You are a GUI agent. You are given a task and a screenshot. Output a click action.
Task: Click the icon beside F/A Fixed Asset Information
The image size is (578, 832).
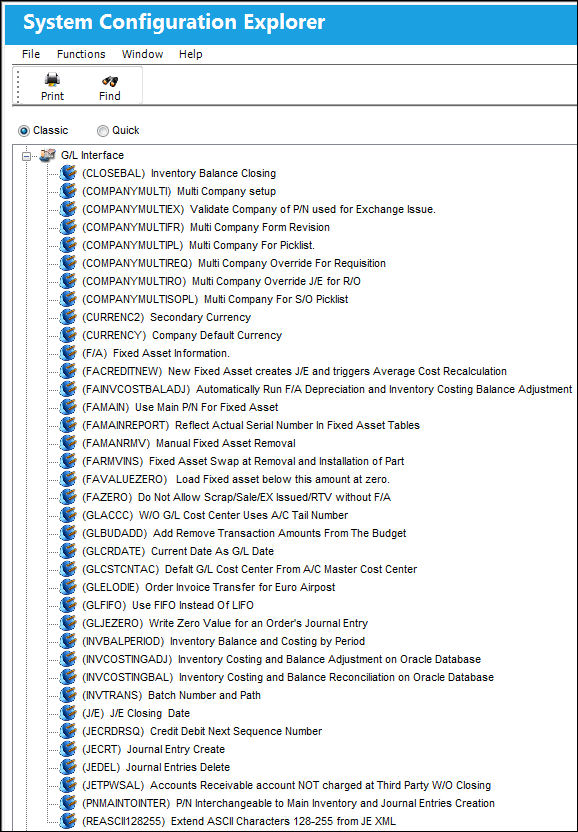68,353
